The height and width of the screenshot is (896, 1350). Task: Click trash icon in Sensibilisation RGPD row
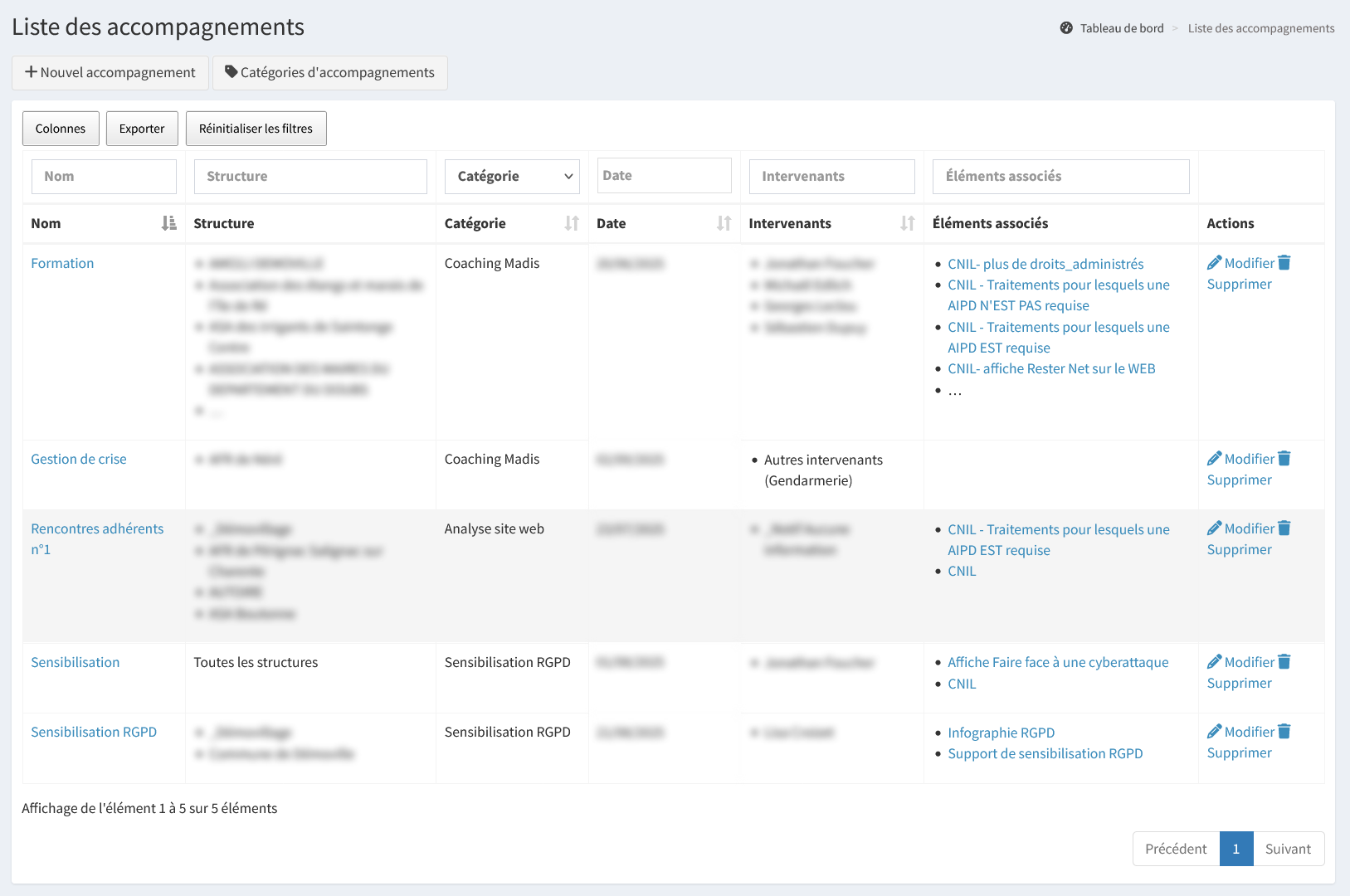1284,732
